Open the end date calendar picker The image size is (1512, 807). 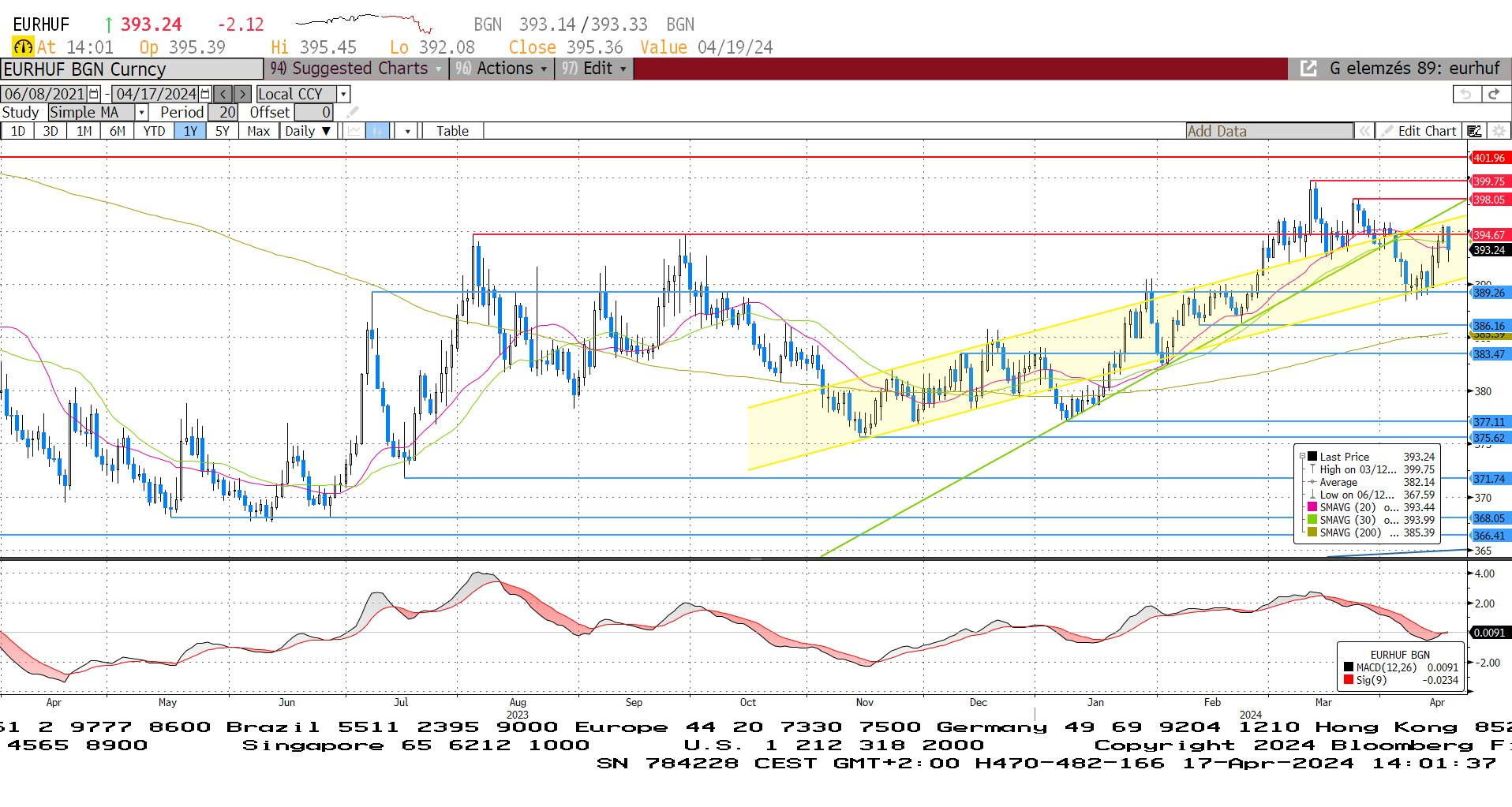coord(205,94)
